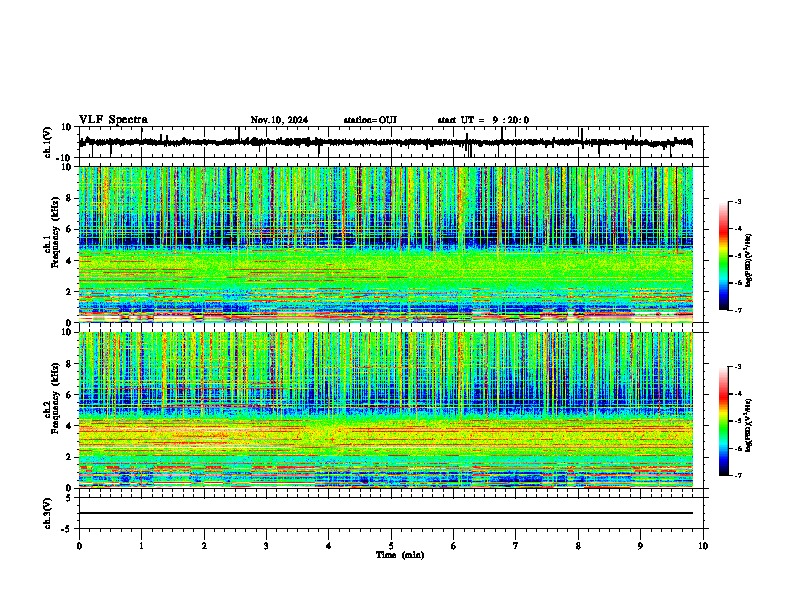The width and height of the screenshot is (792, 612).
Task: Click the flat ch.3 voltage trace line
Action: pos(386,513)
